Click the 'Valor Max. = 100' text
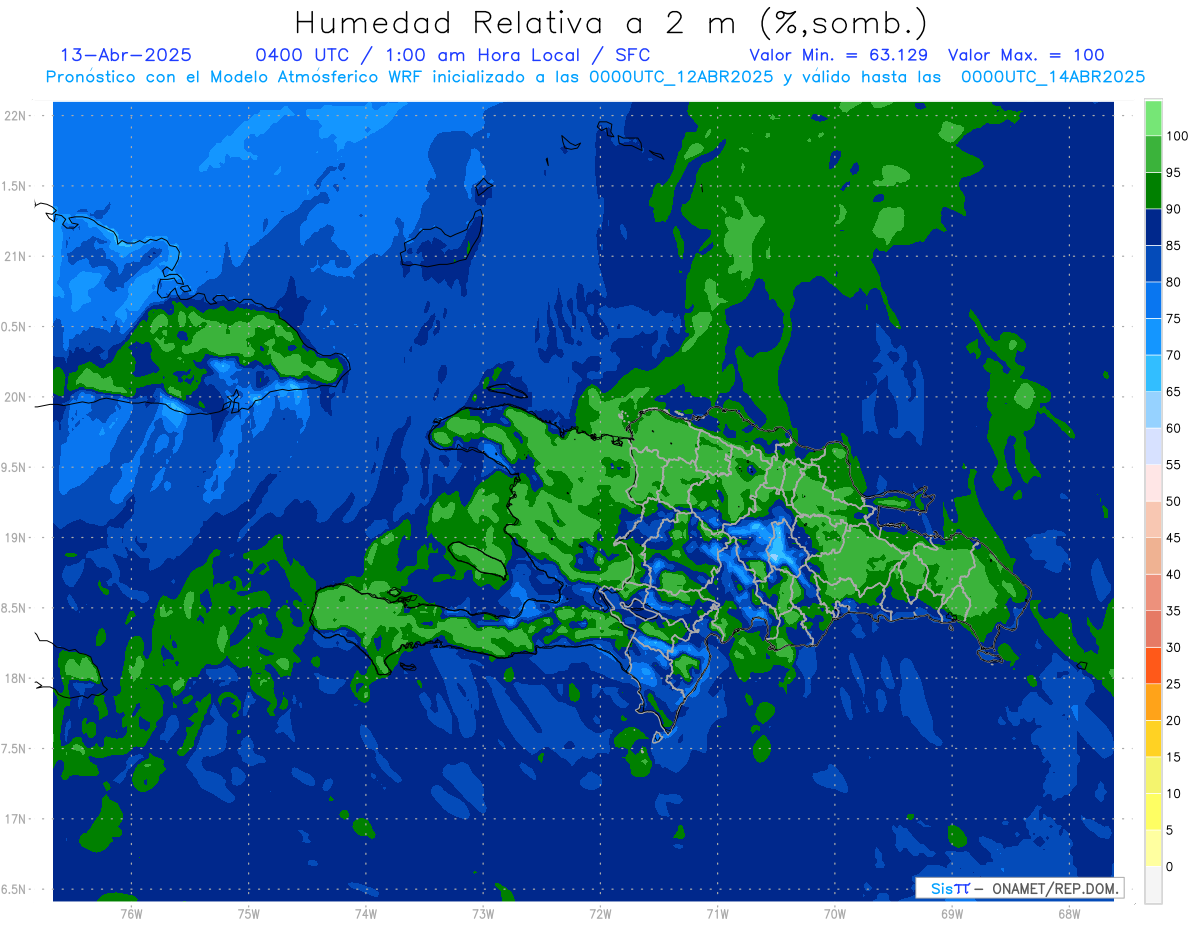This screenshot has width=1200, height=927. 1026,55
